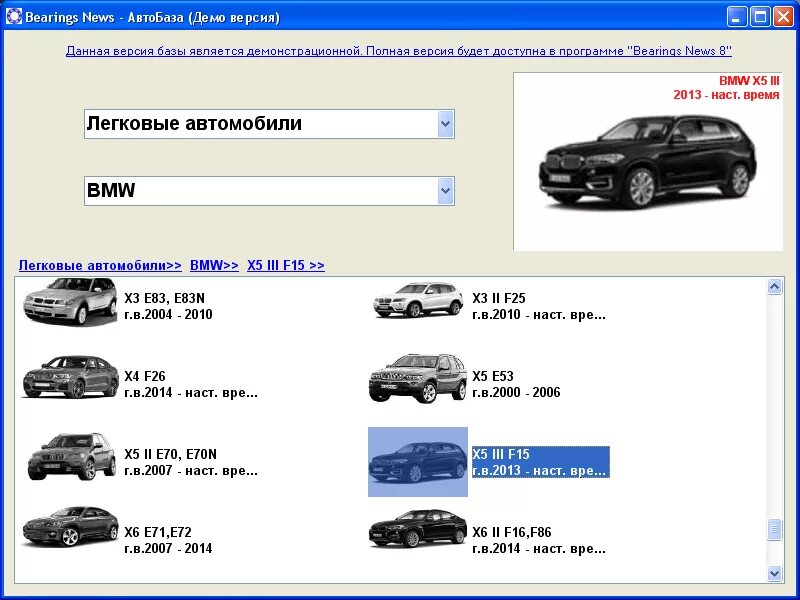Click the 'X6 II F16,F86' list label

(x=539, y=540)
